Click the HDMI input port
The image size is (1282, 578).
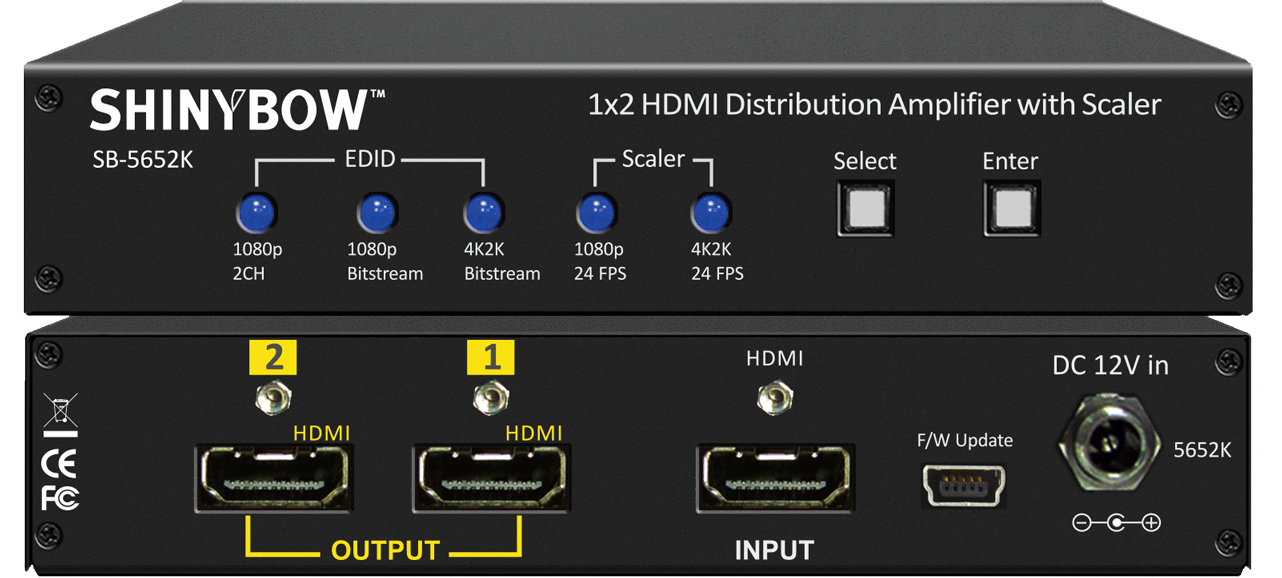pyautogui.click(x=775, y=479)
